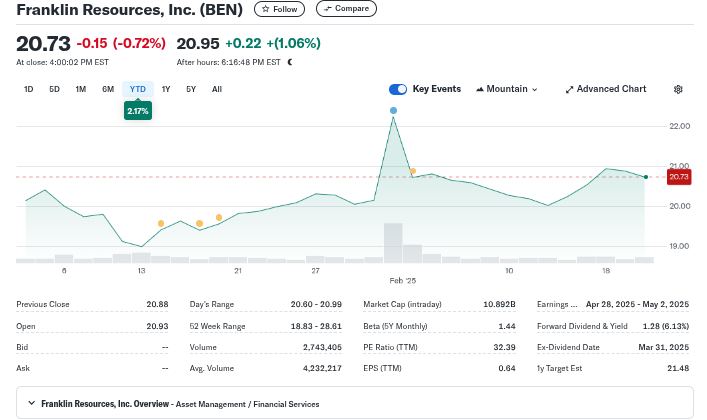
Task: Click Avg. Volume value 4,232,217
Action: pos(322,368)
